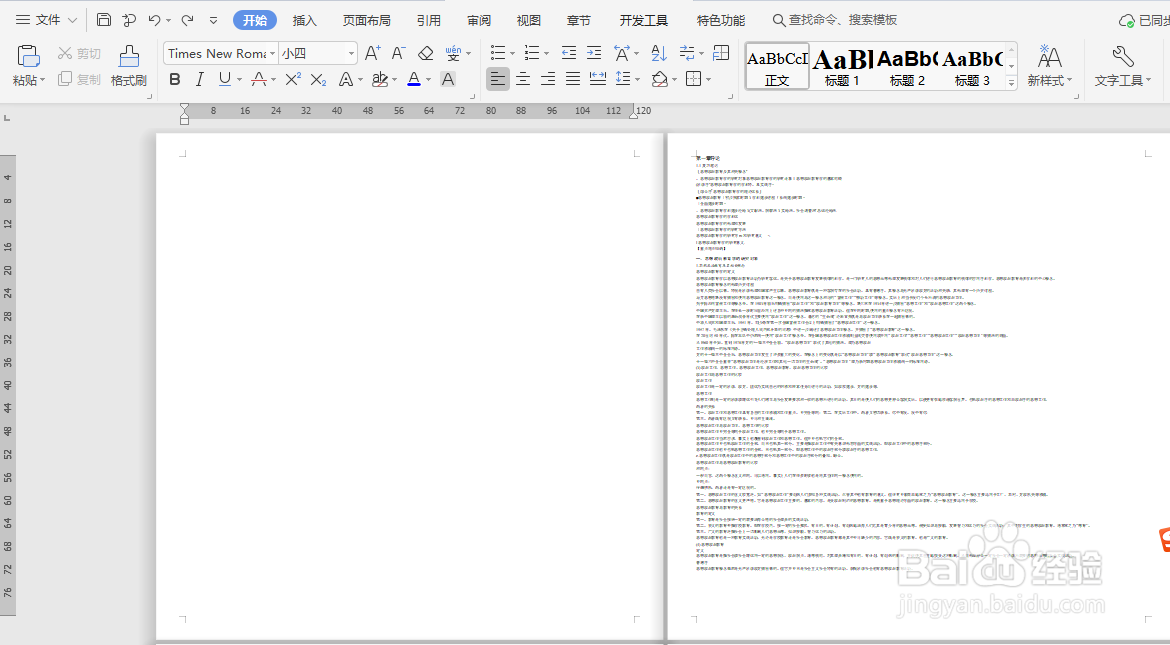Click the numbered list icon
Image resolution: width=1170 pixels, height=645 pixels.
click(x=531, y=53)
